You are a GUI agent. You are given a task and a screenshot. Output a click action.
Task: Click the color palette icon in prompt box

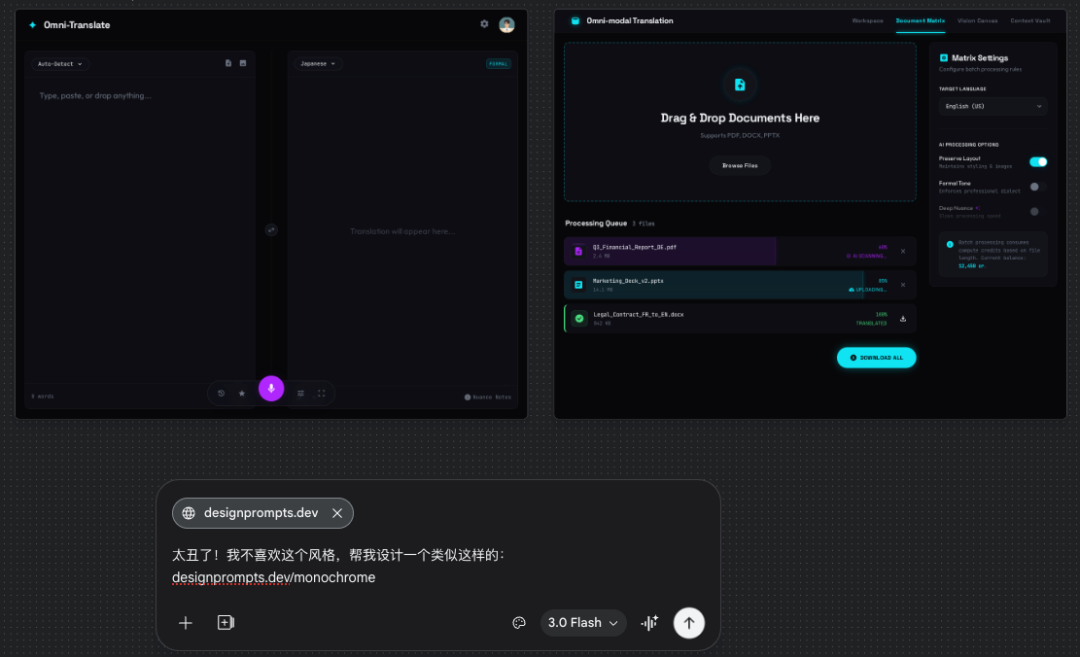tap(519, 623)
